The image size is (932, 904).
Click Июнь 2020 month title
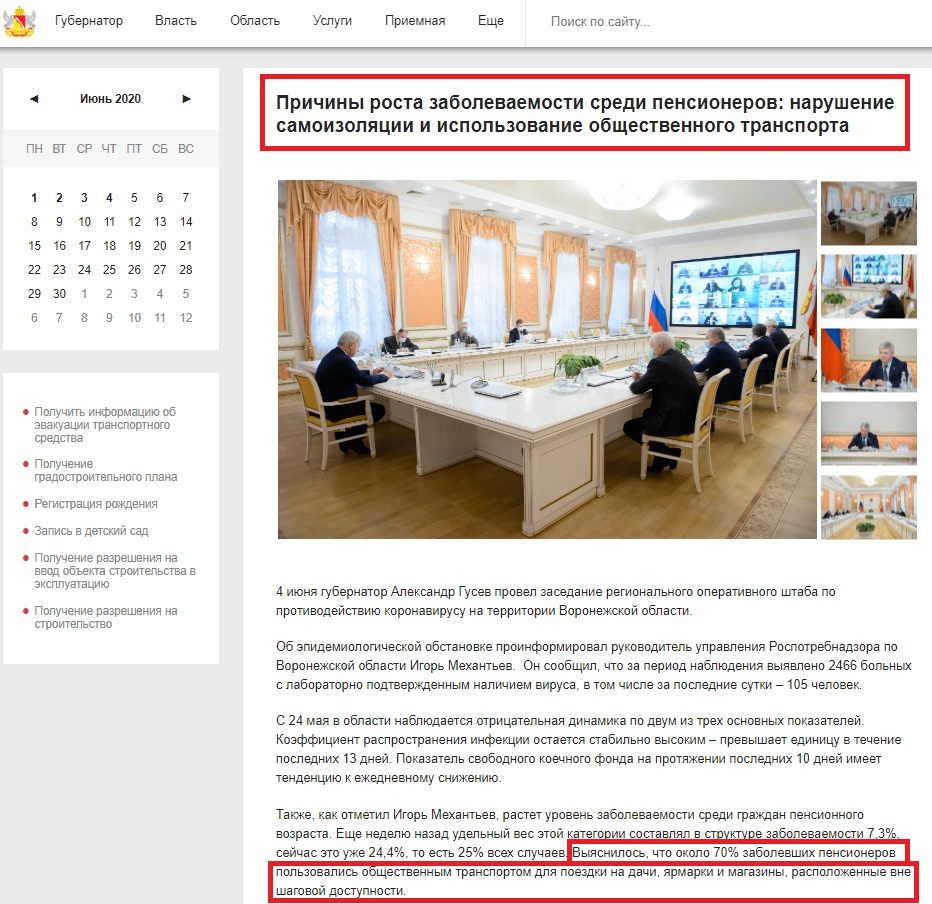pos(111,99)
